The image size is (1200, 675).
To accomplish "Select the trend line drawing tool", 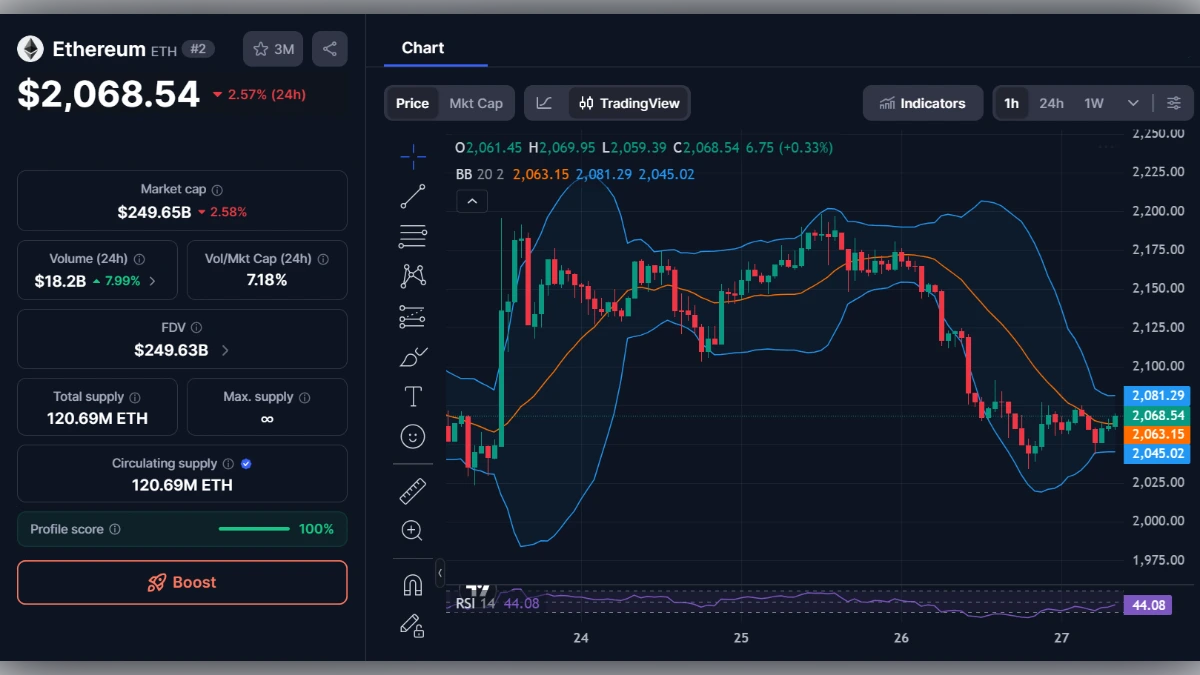I will tap(413, 196).
